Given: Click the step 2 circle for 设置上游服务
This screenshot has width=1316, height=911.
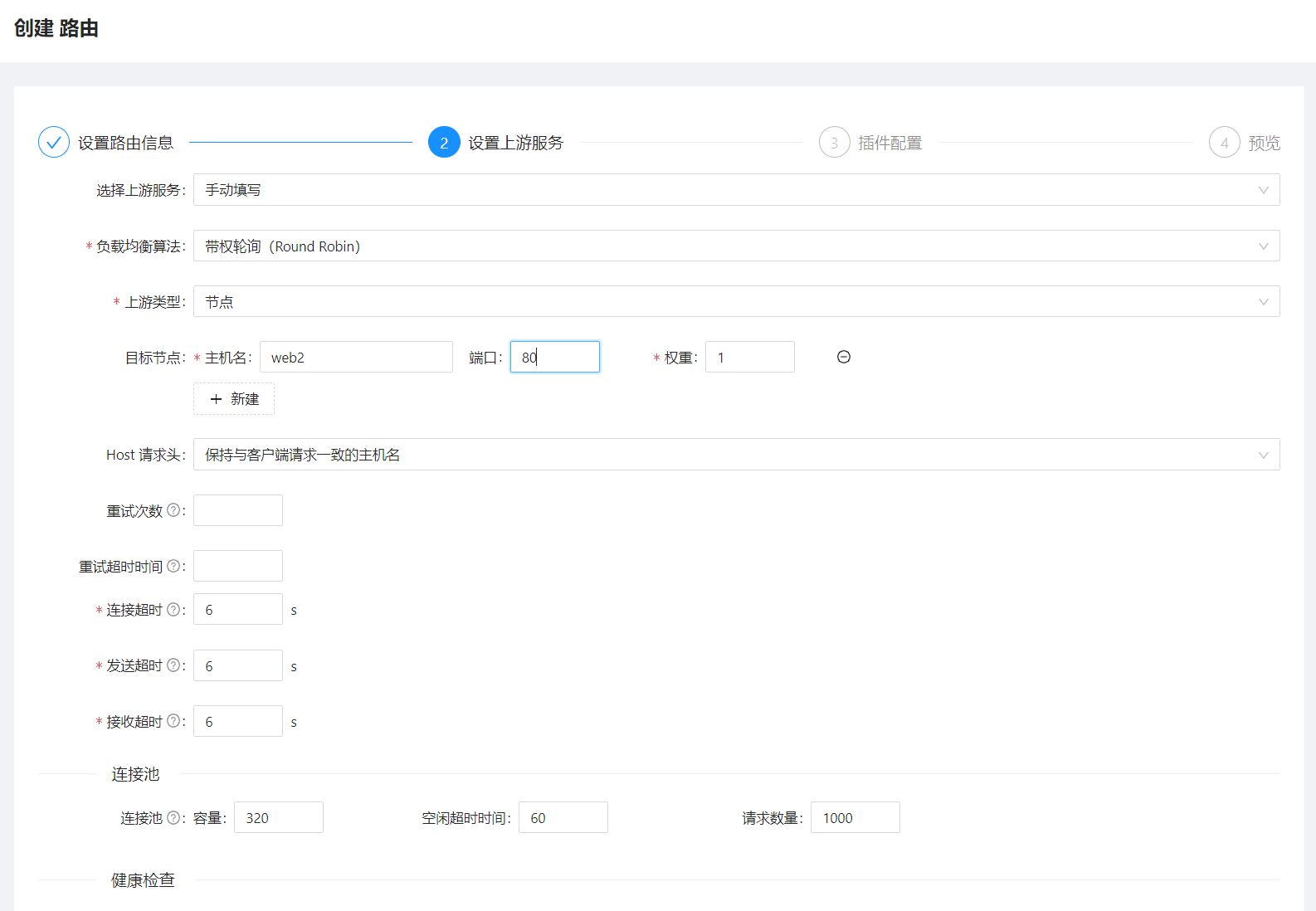Looking at the screenshot, I should [444, 143].
